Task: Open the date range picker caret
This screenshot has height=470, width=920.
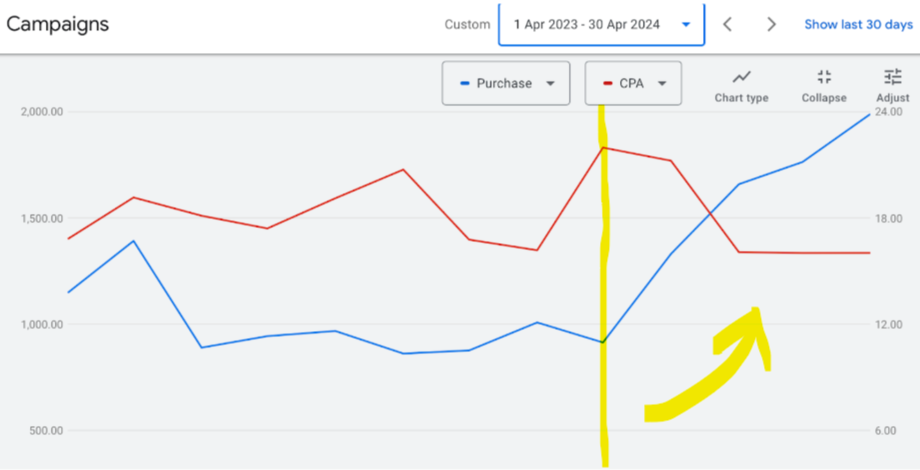Action: (x=686, y=25)
